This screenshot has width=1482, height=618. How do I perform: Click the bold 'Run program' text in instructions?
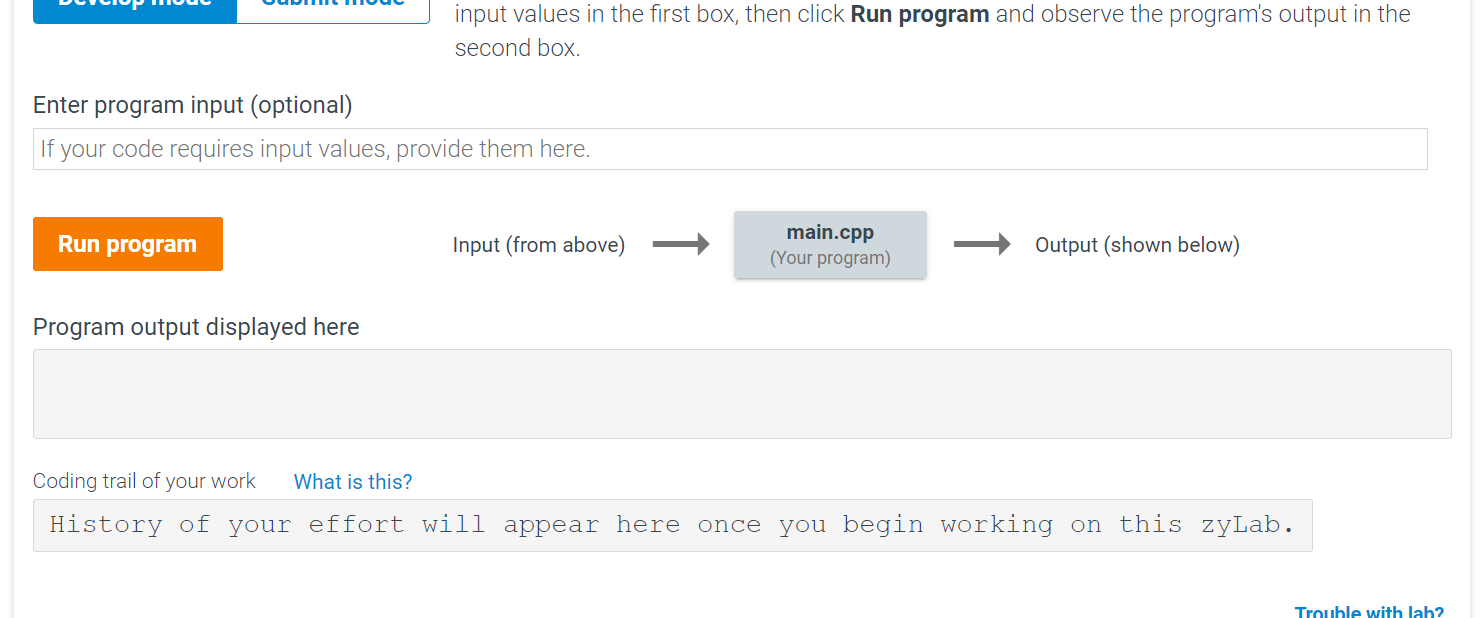pos(919,14)
